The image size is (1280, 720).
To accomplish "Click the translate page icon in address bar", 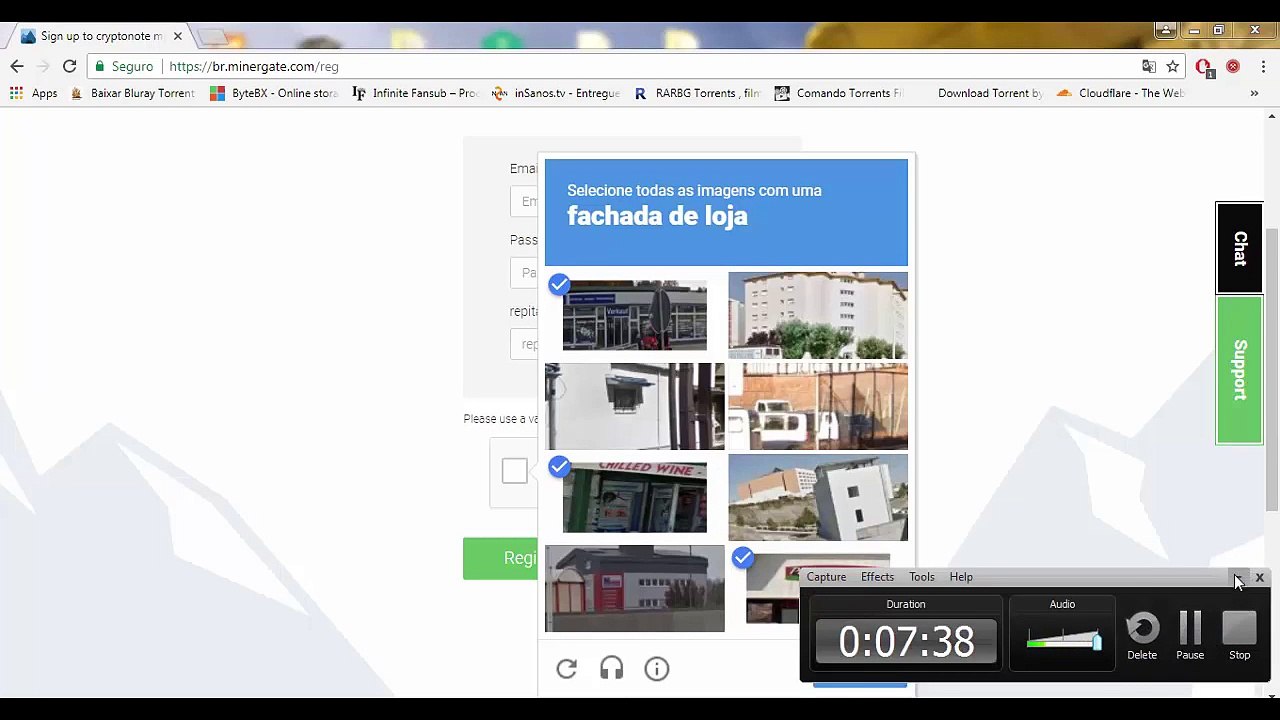I will (1149, 66).
